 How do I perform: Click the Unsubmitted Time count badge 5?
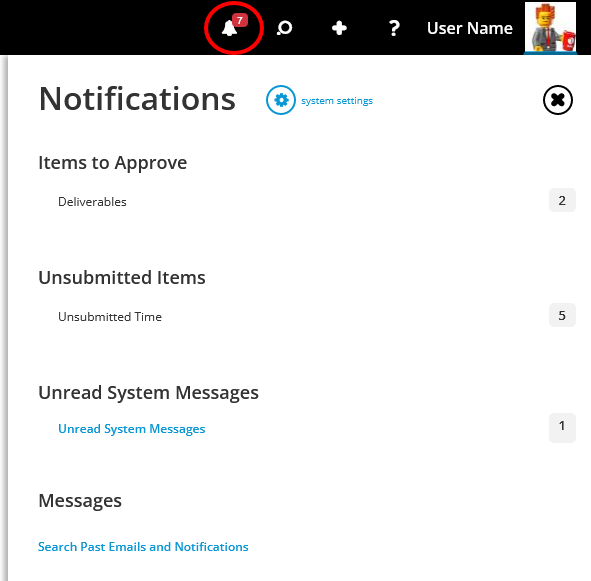tap(562, 315)
